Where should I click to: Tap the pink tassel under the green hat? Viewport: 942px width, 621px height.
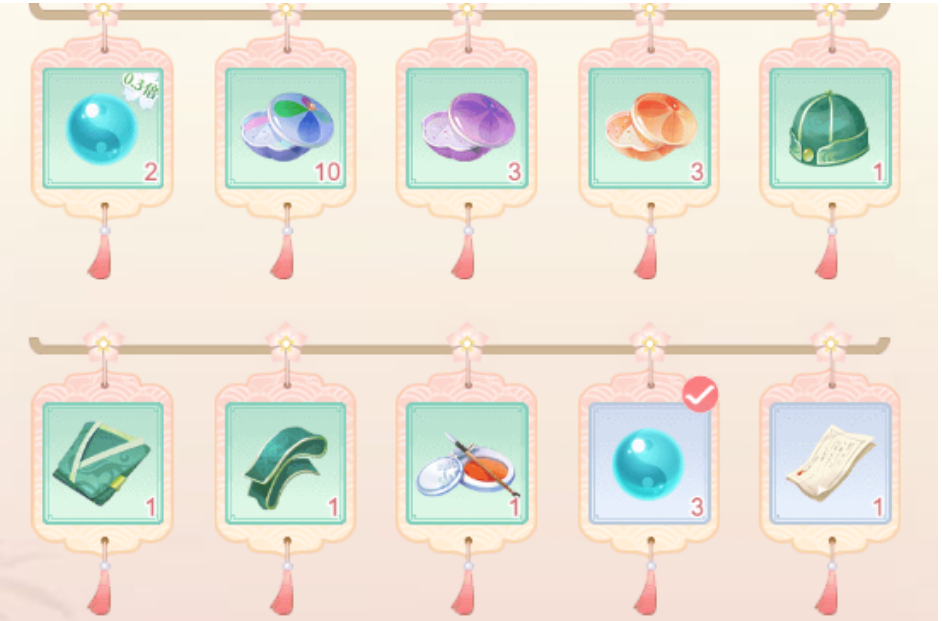(827, 256)
